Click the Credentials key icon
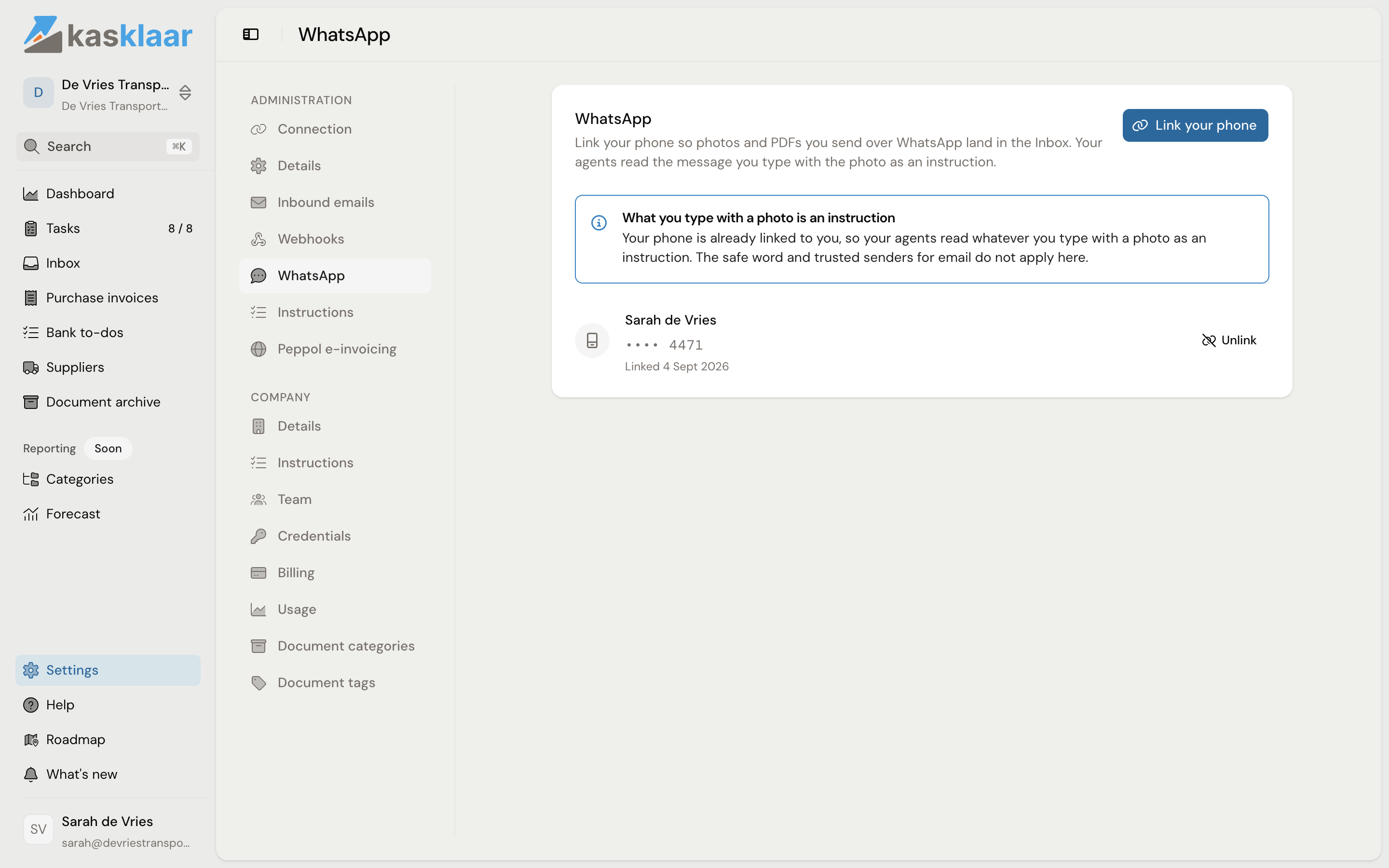Viewport: 1389px width, 868px height. (259, 536)
